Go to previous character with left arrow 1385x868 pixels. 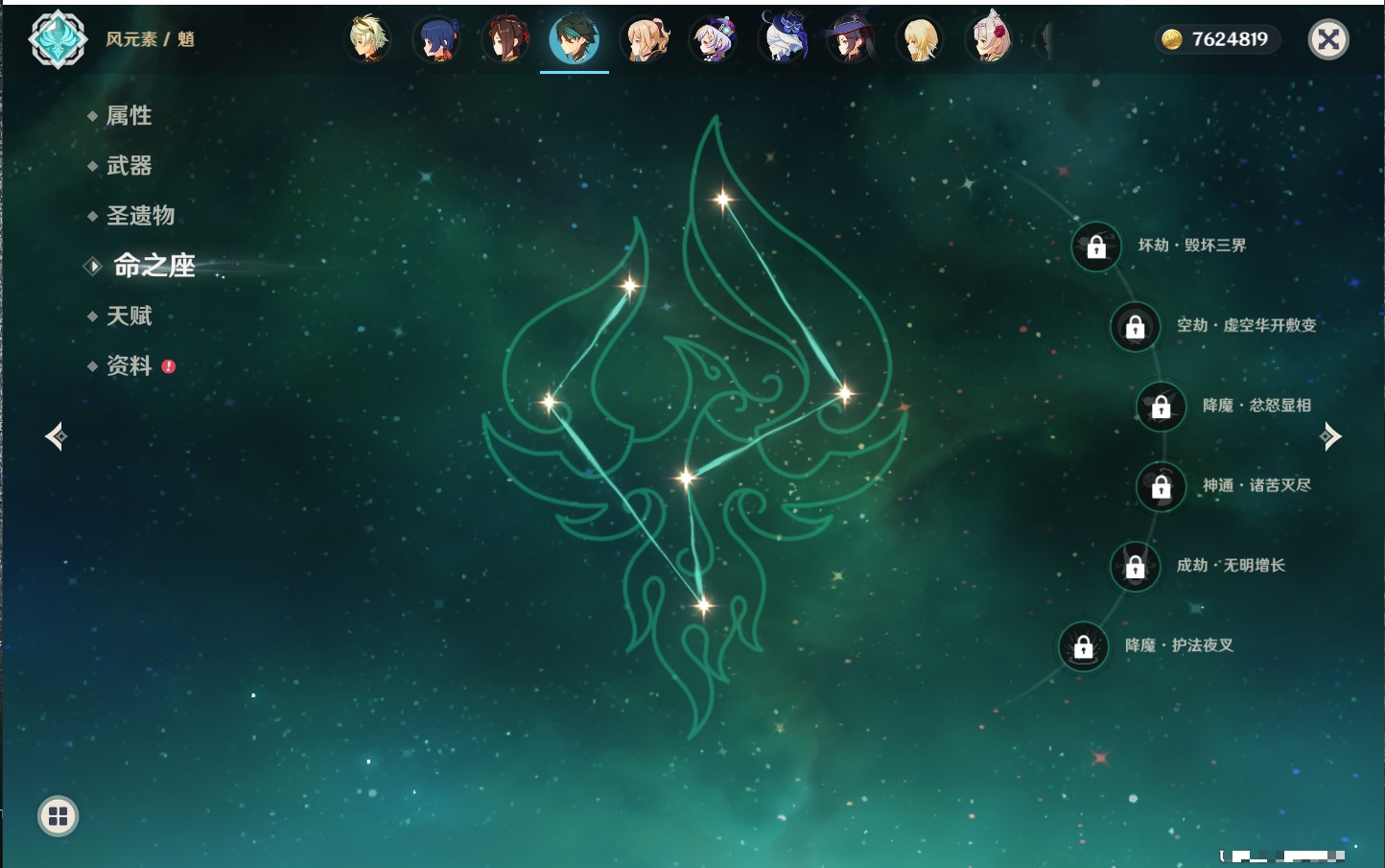[x=57, y=436]
